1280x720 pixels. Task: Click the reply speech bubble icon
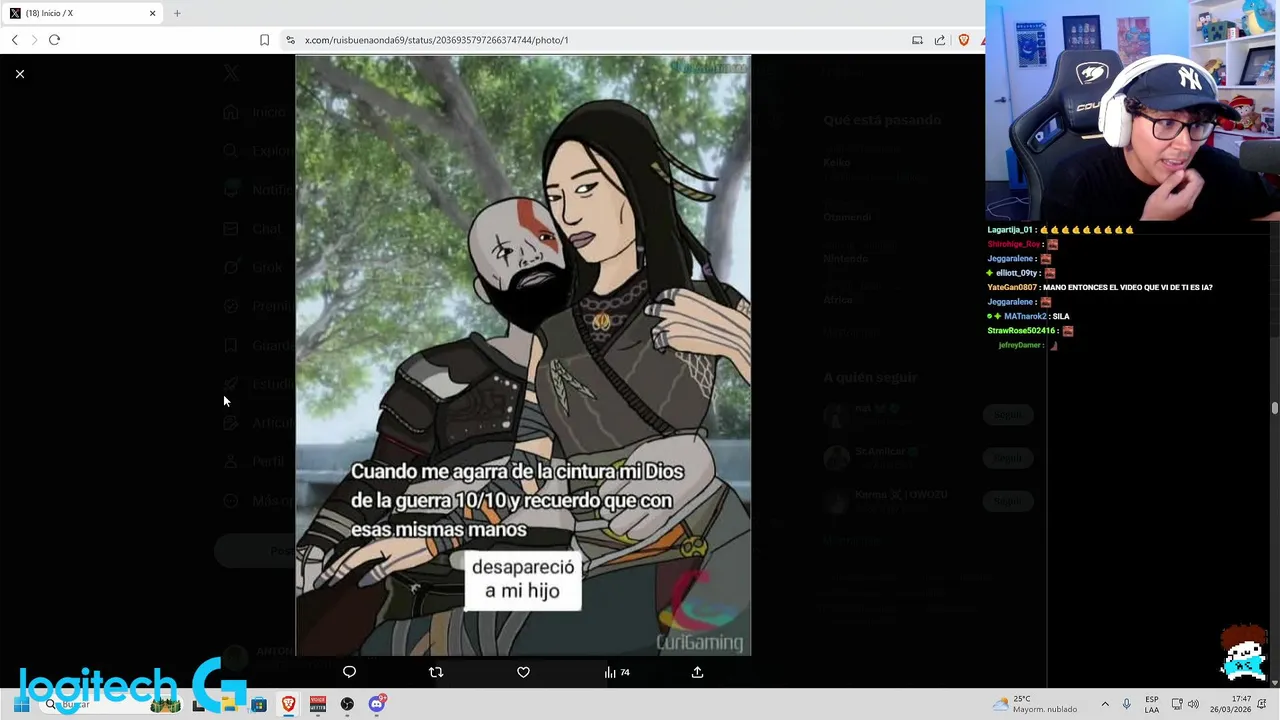(349, 672)
